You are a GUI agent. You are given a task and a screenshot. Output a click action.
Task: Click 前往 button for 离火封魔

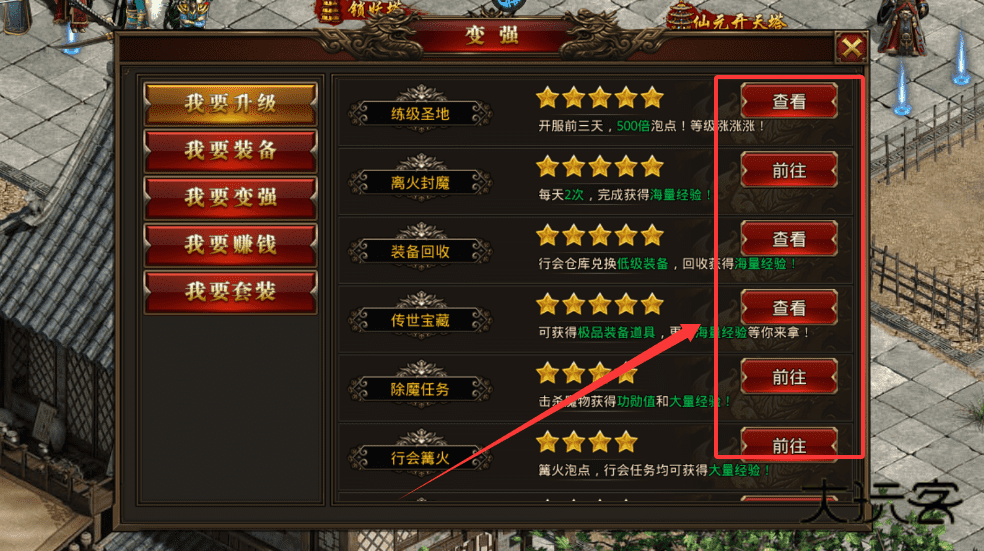coord(789,170)
